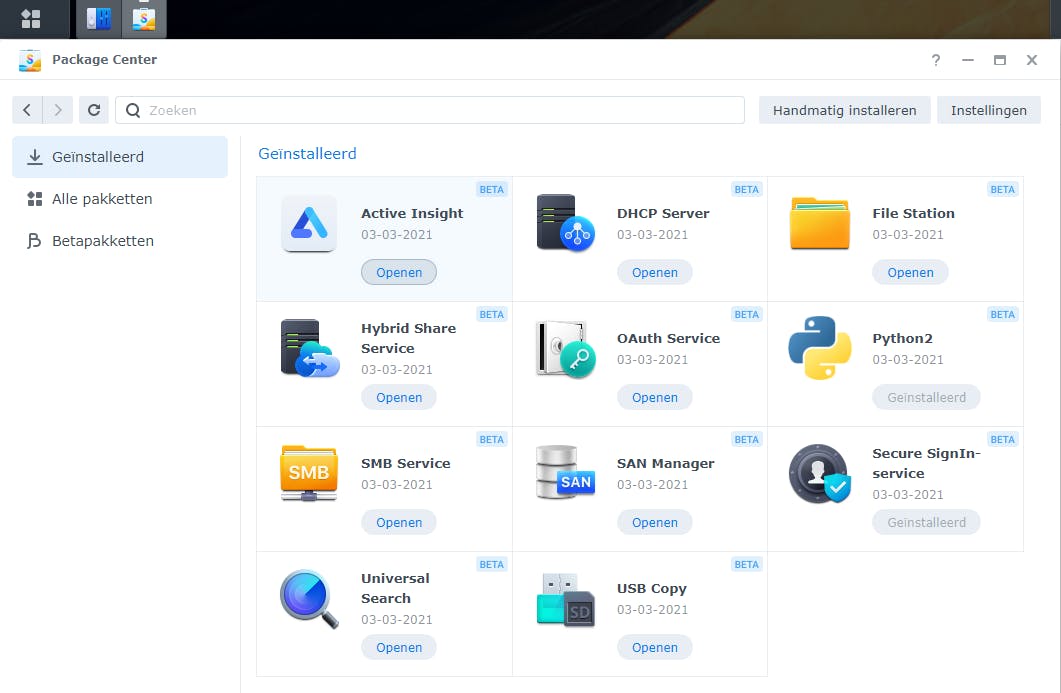Viewport: 1061px width, 693px height.
Task: Click the File Station folder icon
Action: point(819,223)
